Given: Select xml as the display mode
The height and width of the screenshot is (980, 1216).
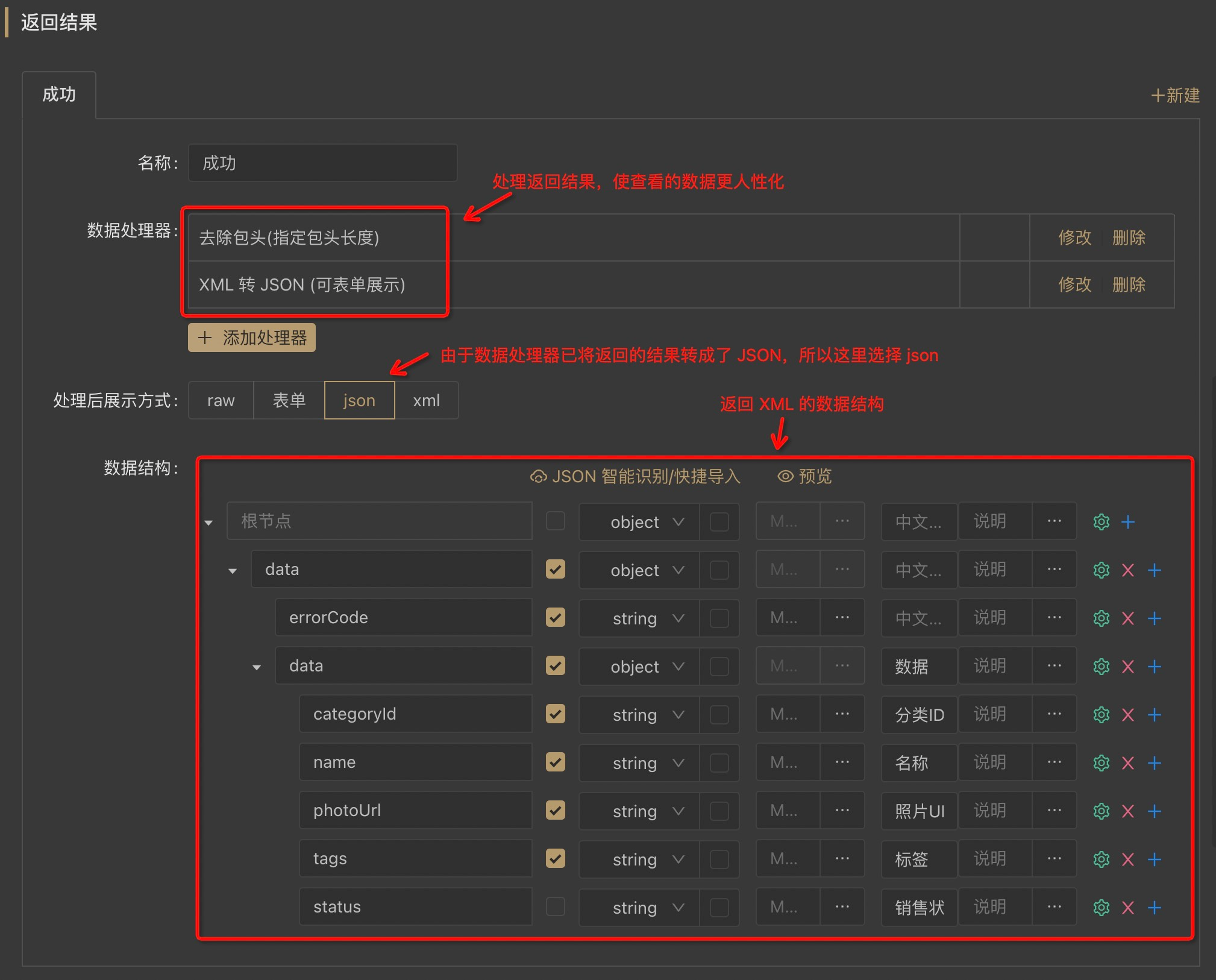Looking at the screenshot, I should [x=426, y=400].
